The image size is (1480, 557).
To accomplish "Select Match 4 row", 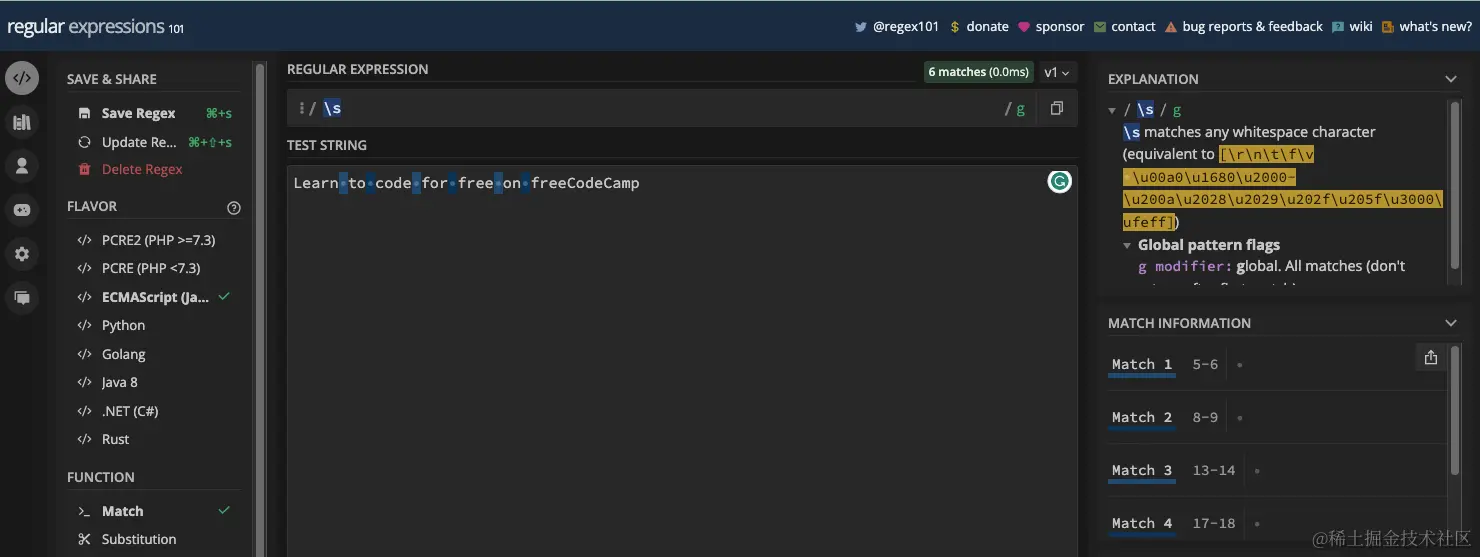I will 1275,524.
